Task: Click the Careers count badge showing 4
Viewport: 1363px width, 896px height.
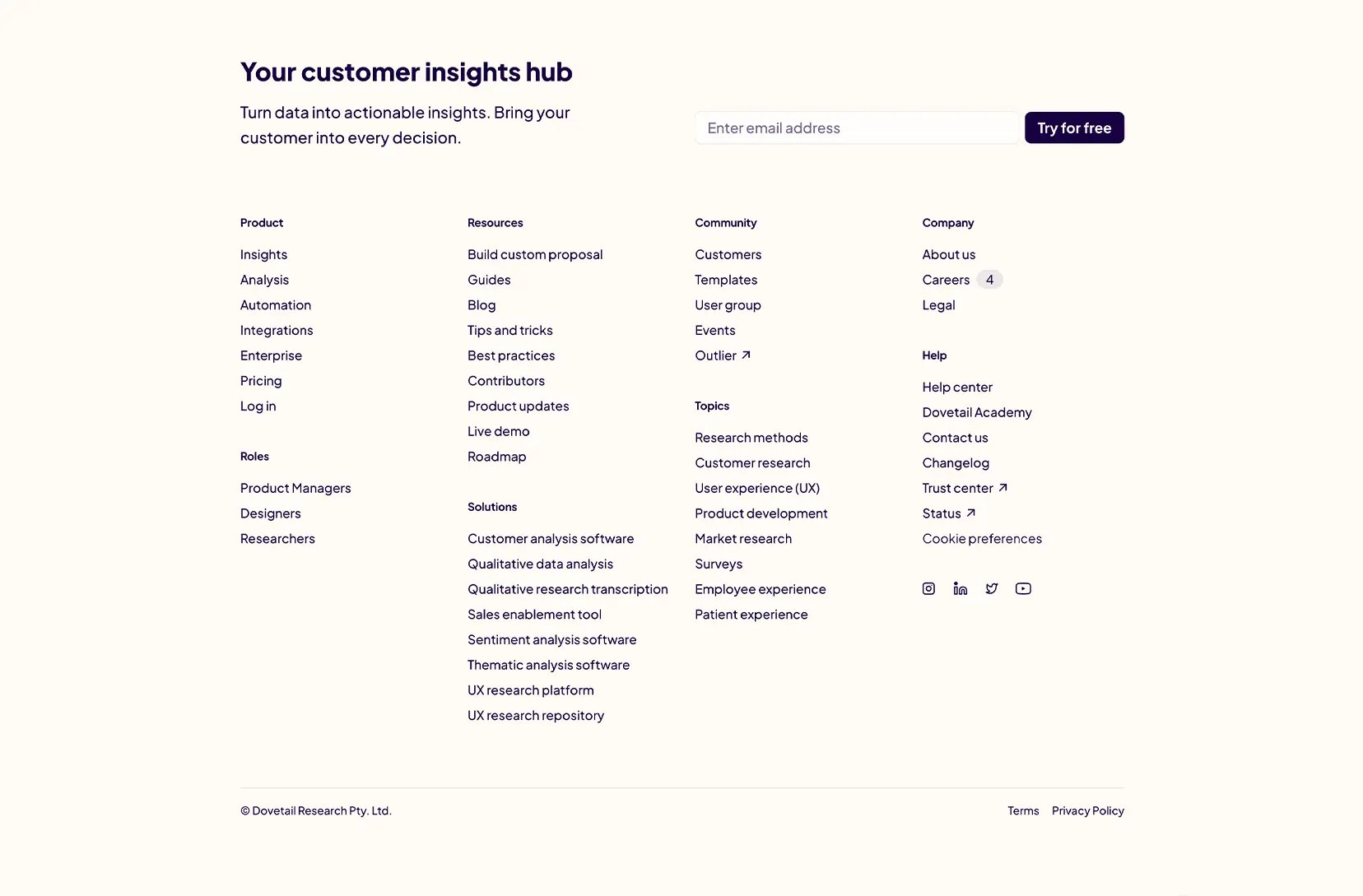Action: (x=989, y=280)
